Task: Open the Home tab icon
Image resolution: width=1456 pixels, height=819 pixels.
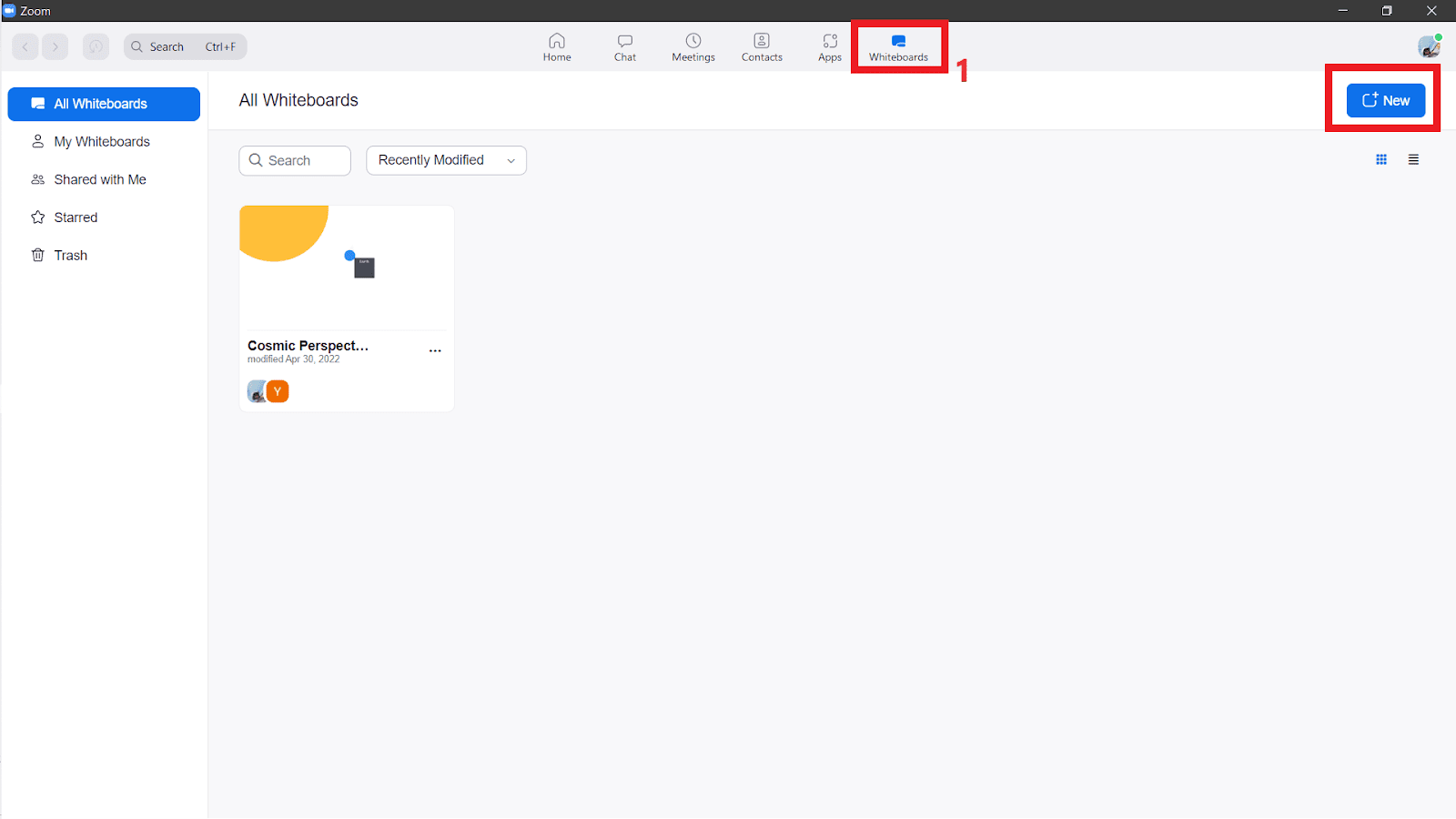Action: (556, 46)
